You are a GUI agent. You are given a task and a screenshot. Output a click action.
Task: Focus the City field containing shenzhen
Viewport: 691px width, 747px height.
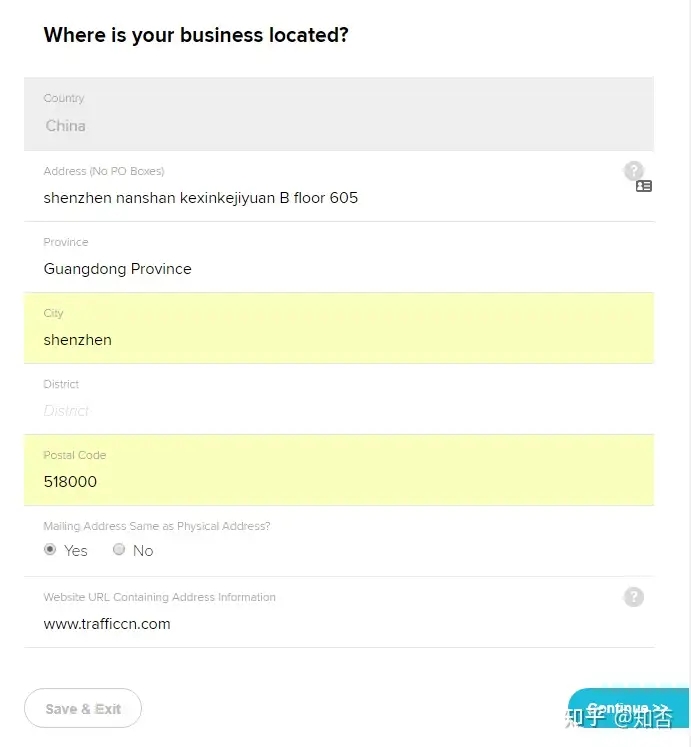click(x=300, y=340)
